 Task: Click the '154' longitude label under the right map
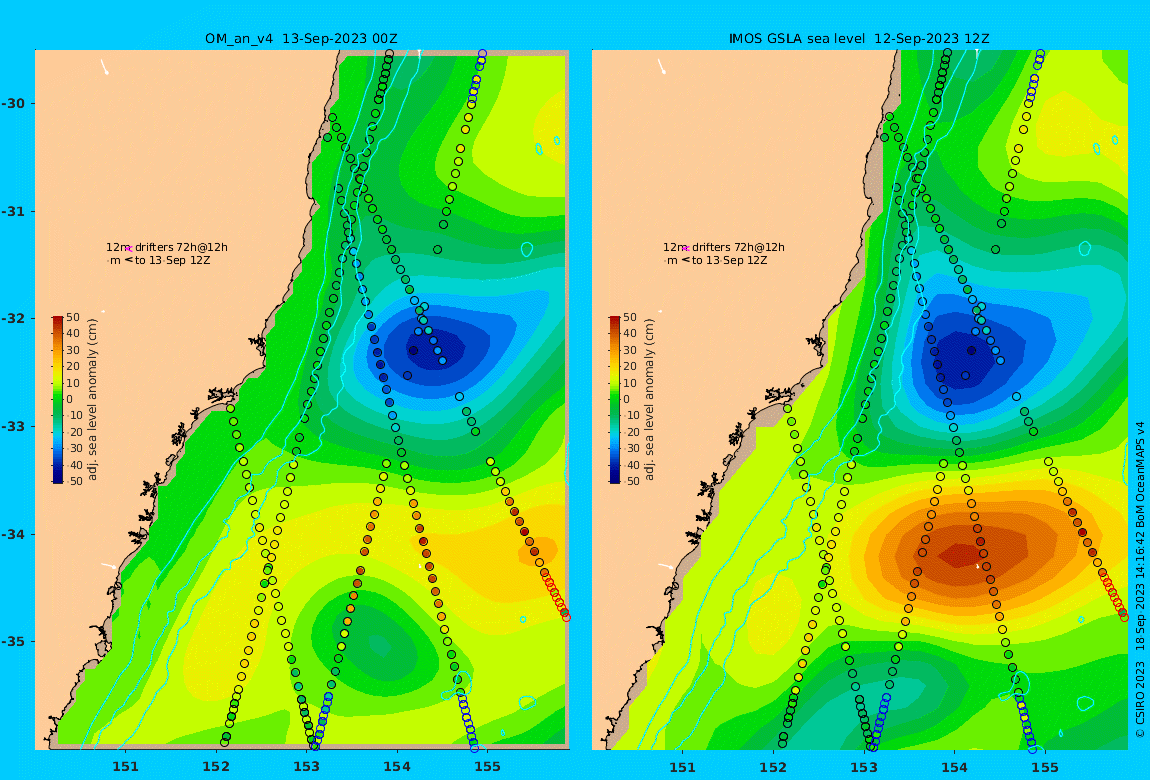coord(954,767)
